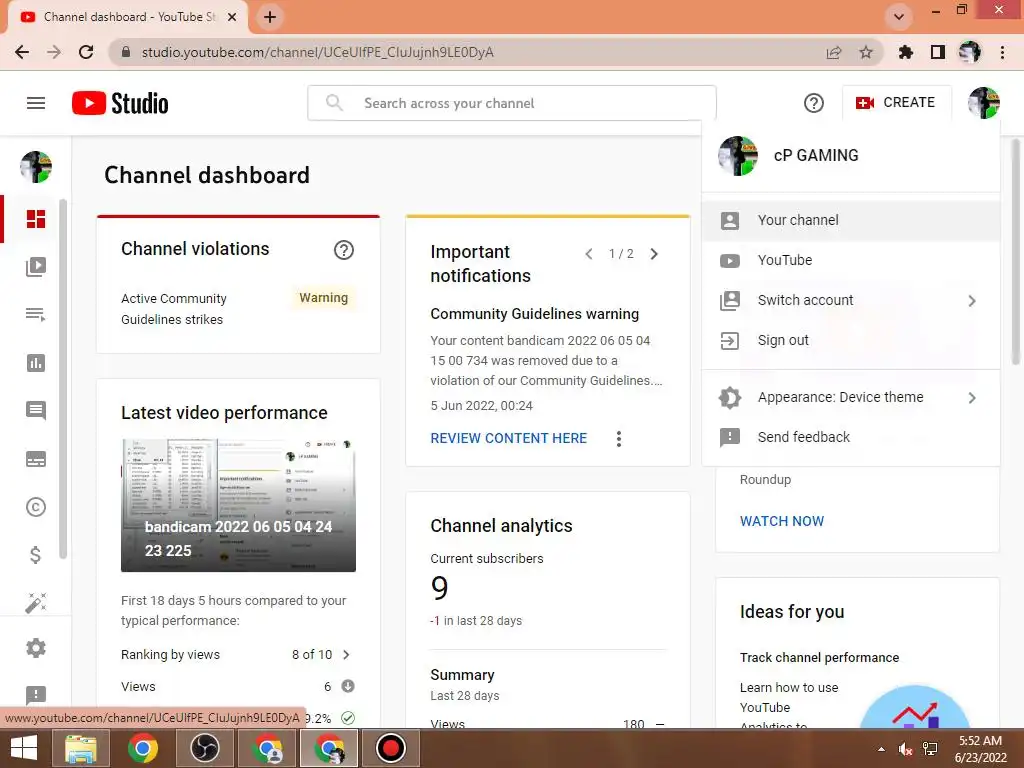Click the Community Guidelines warning heading

coord(535,314)
